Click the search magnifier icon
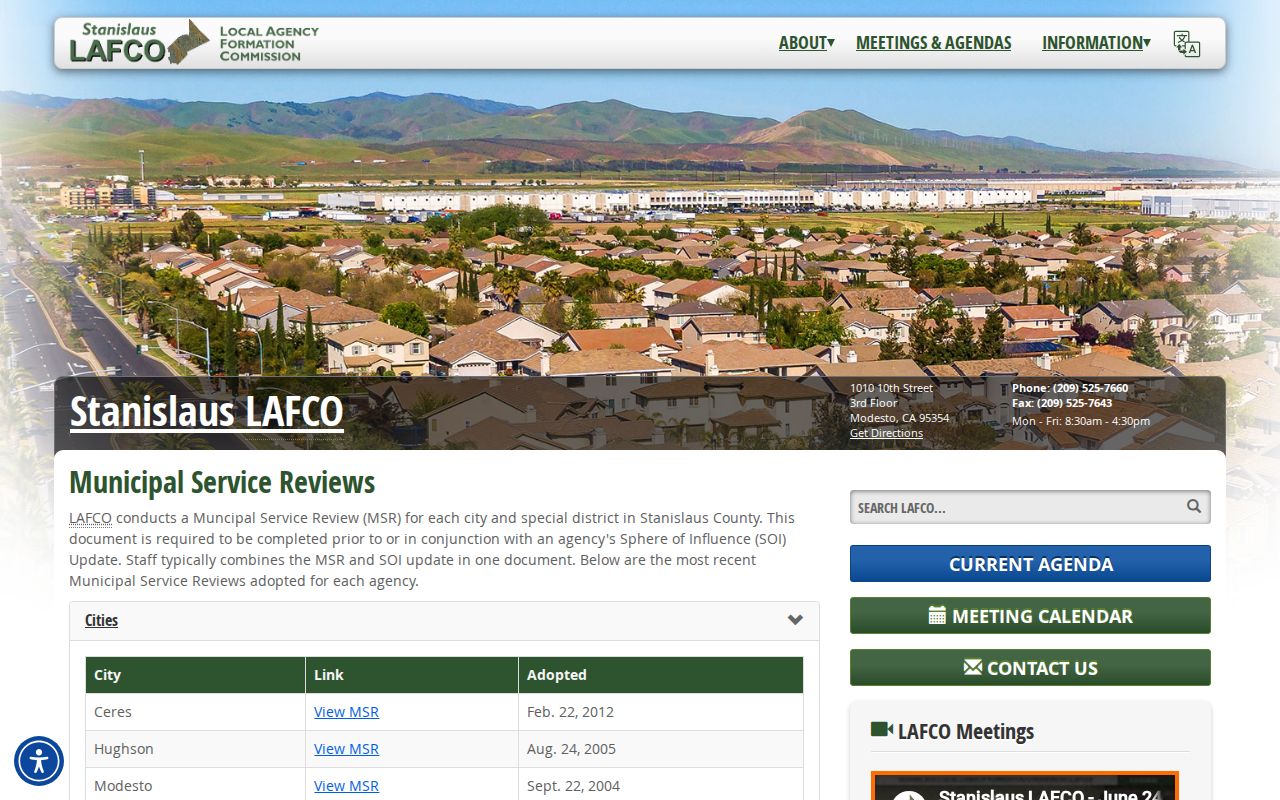 pyautogui.click(x=1194, y=506)
